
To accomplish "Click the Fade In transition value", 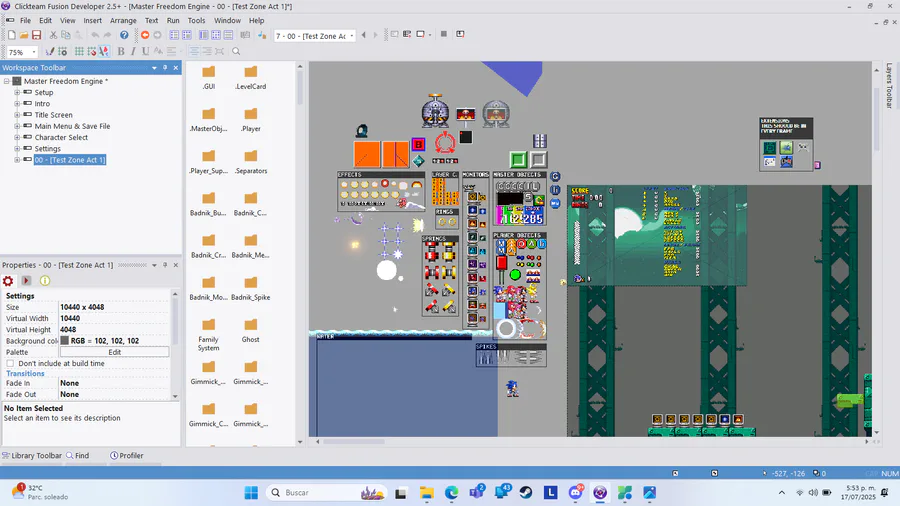I will pyautogui.click(x=115, y=383).
